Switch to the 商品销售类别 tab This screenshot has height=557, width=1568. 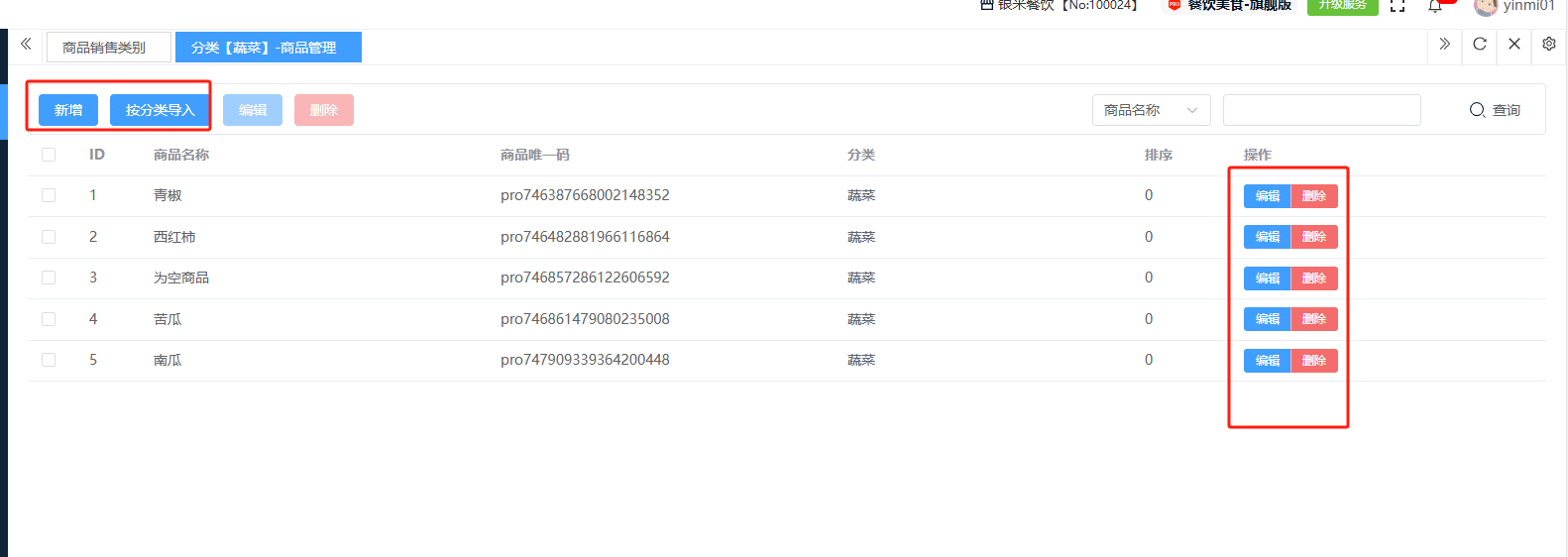(104, 48)
